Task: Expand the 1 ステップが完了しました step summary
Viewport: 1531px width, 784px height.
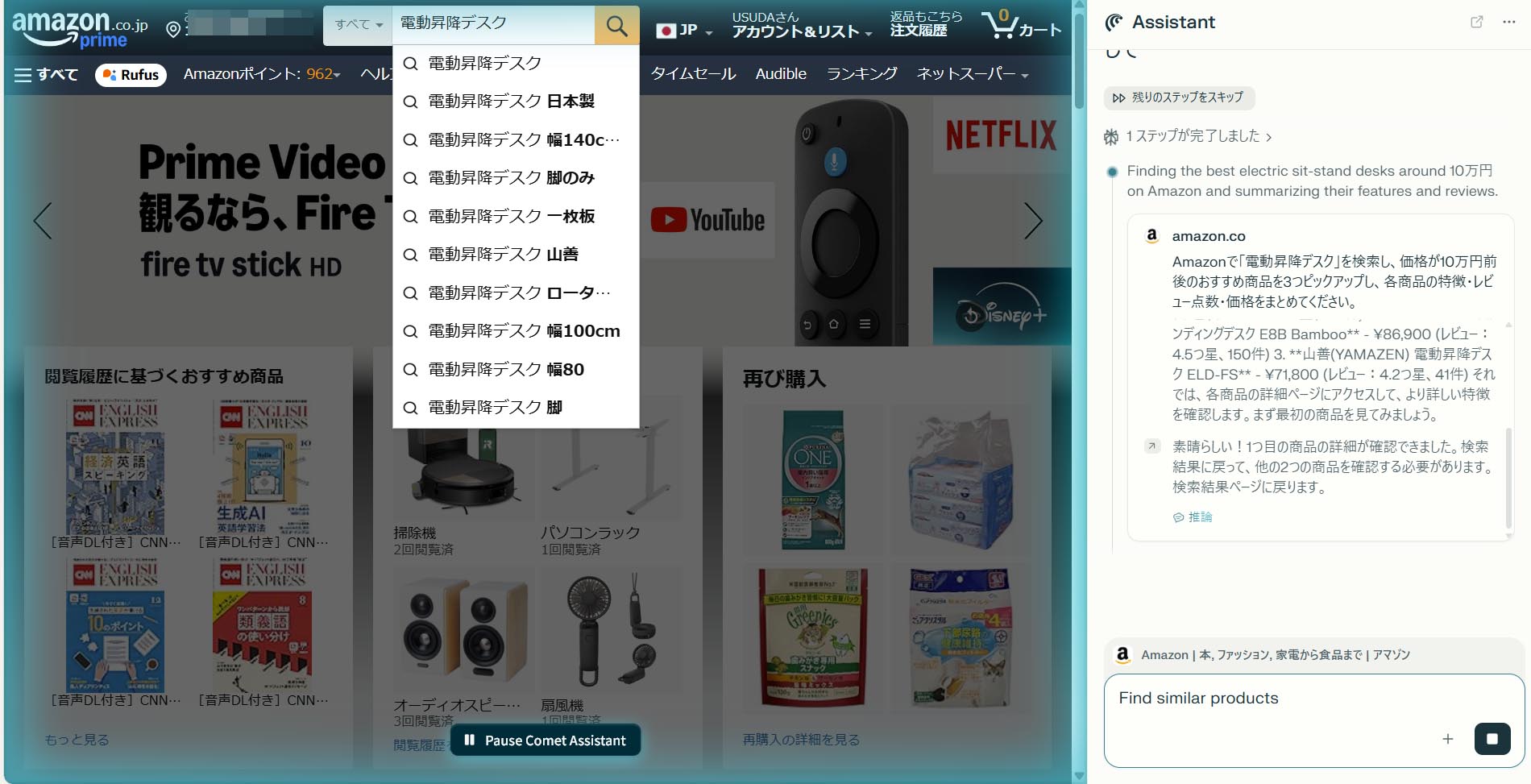Action: coord(1197,136)
